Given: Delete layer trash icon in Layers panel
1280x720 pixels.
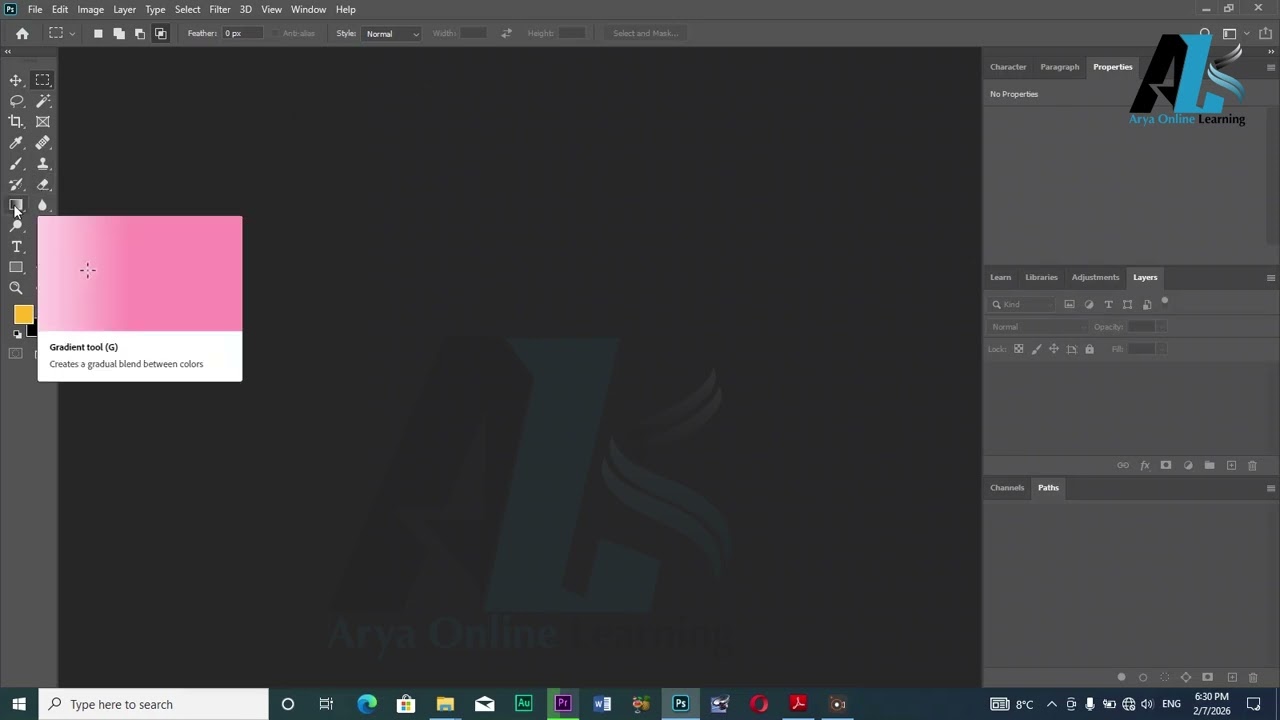Looking at the screenshot, I should coord(1252,466).
